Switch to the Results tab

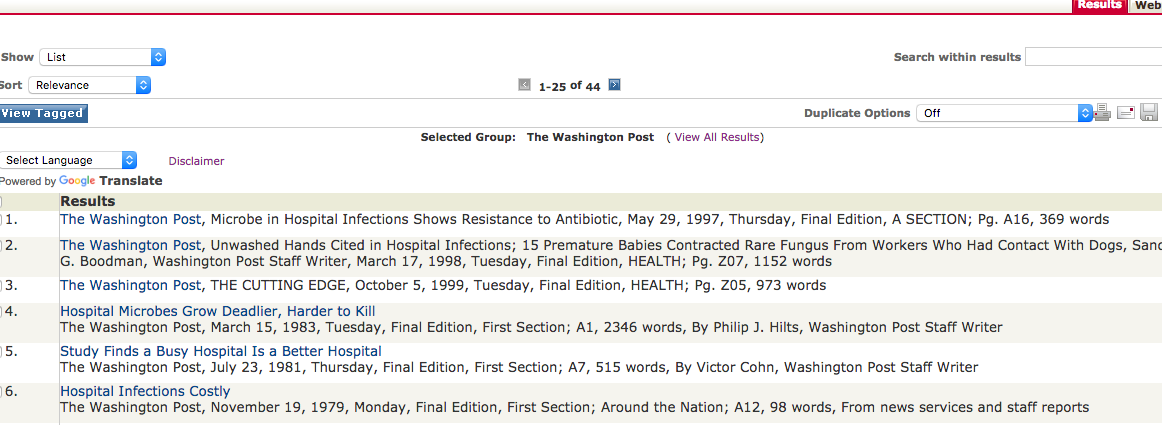[1100, 5]
